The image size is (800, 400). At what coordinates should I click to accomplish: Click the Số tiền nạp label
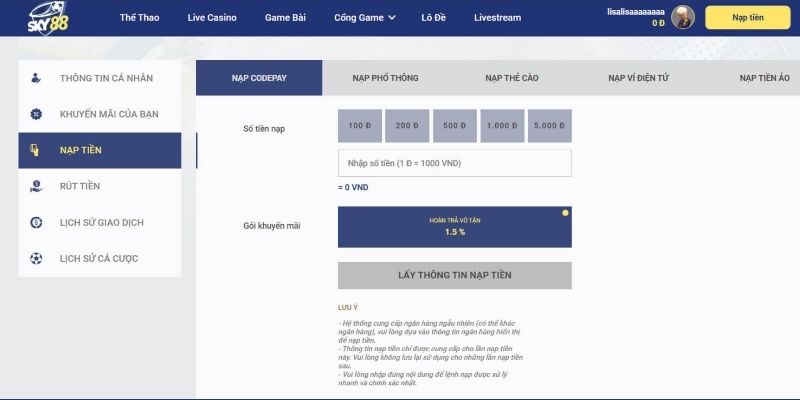coord(264,129)
